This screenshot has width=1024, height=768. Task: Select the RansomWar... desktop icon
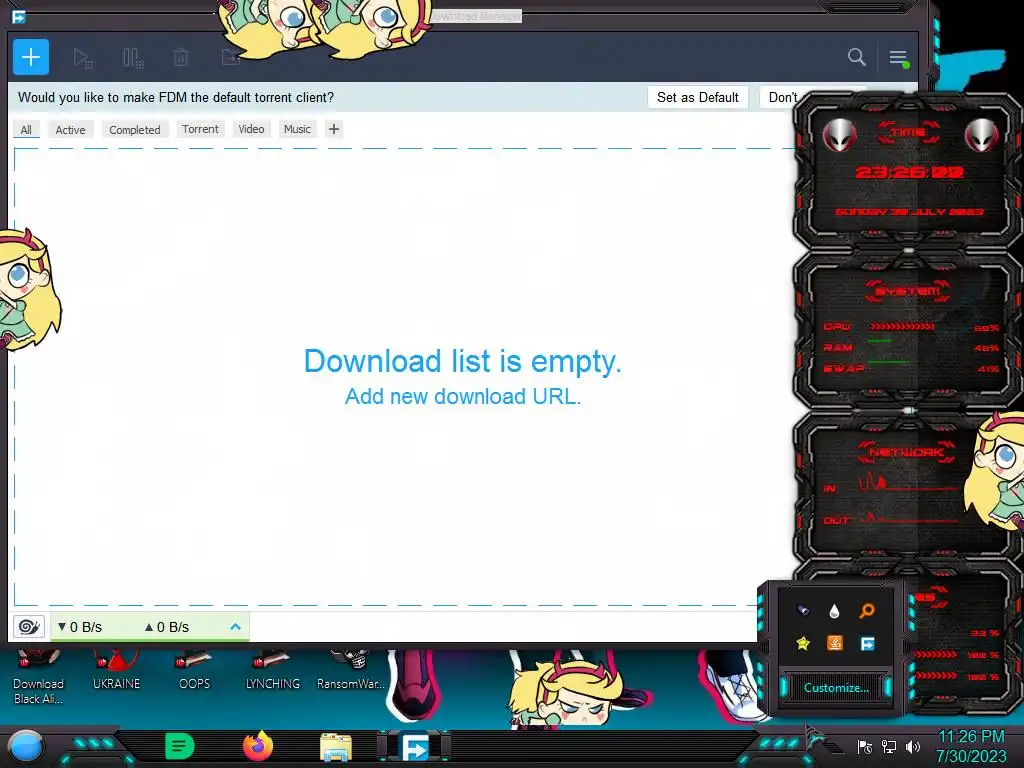tap(351, 671)
